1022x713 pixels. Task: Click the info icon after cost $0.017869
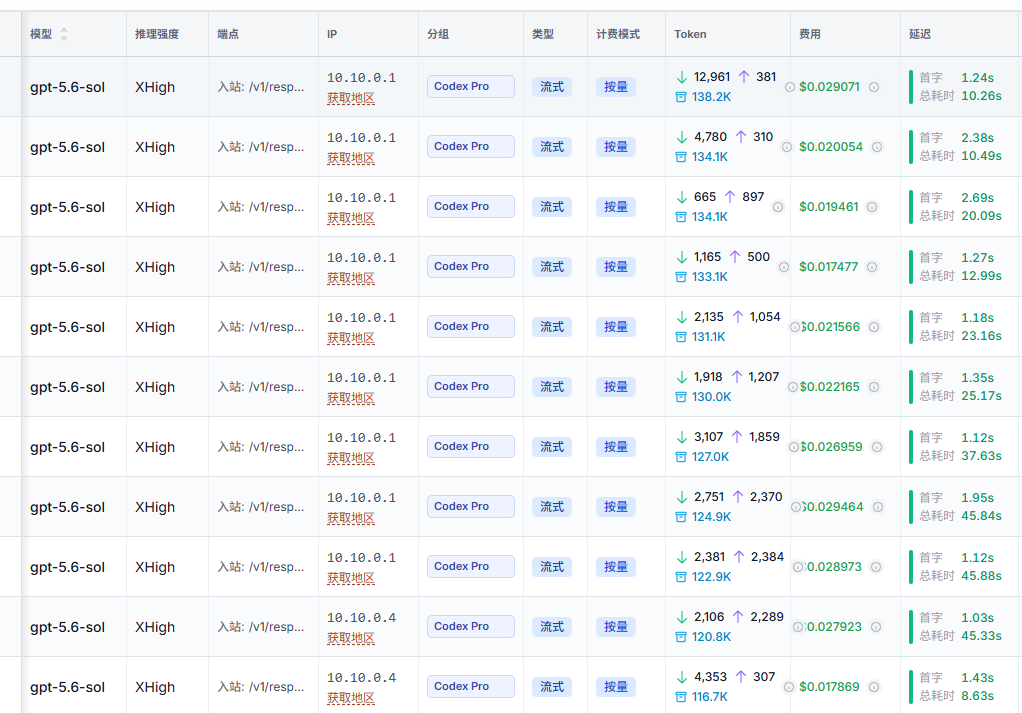pyautogui.click(x=874, y=686)
